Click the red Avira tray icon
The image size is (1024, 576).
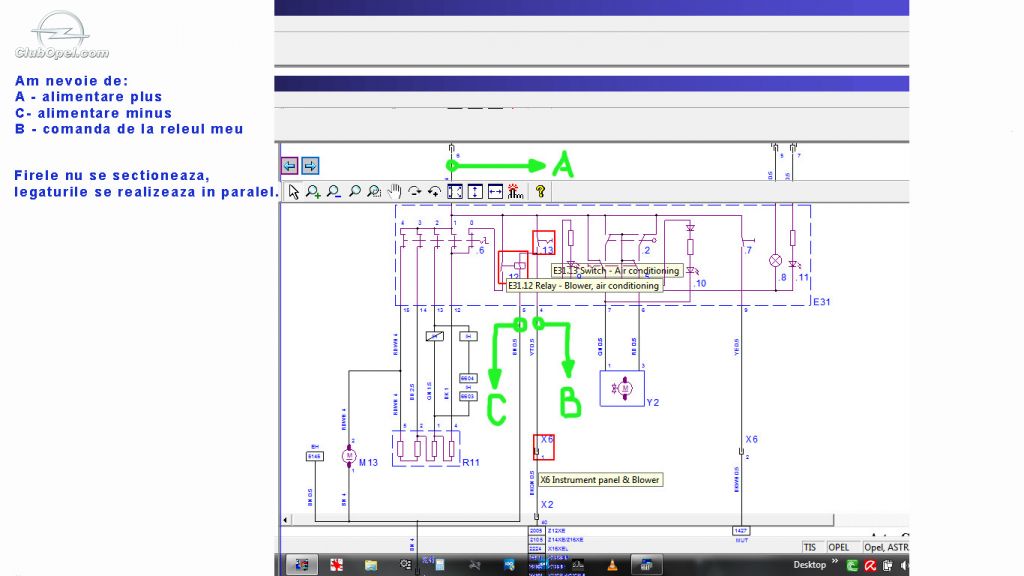[x=870, y=566]
